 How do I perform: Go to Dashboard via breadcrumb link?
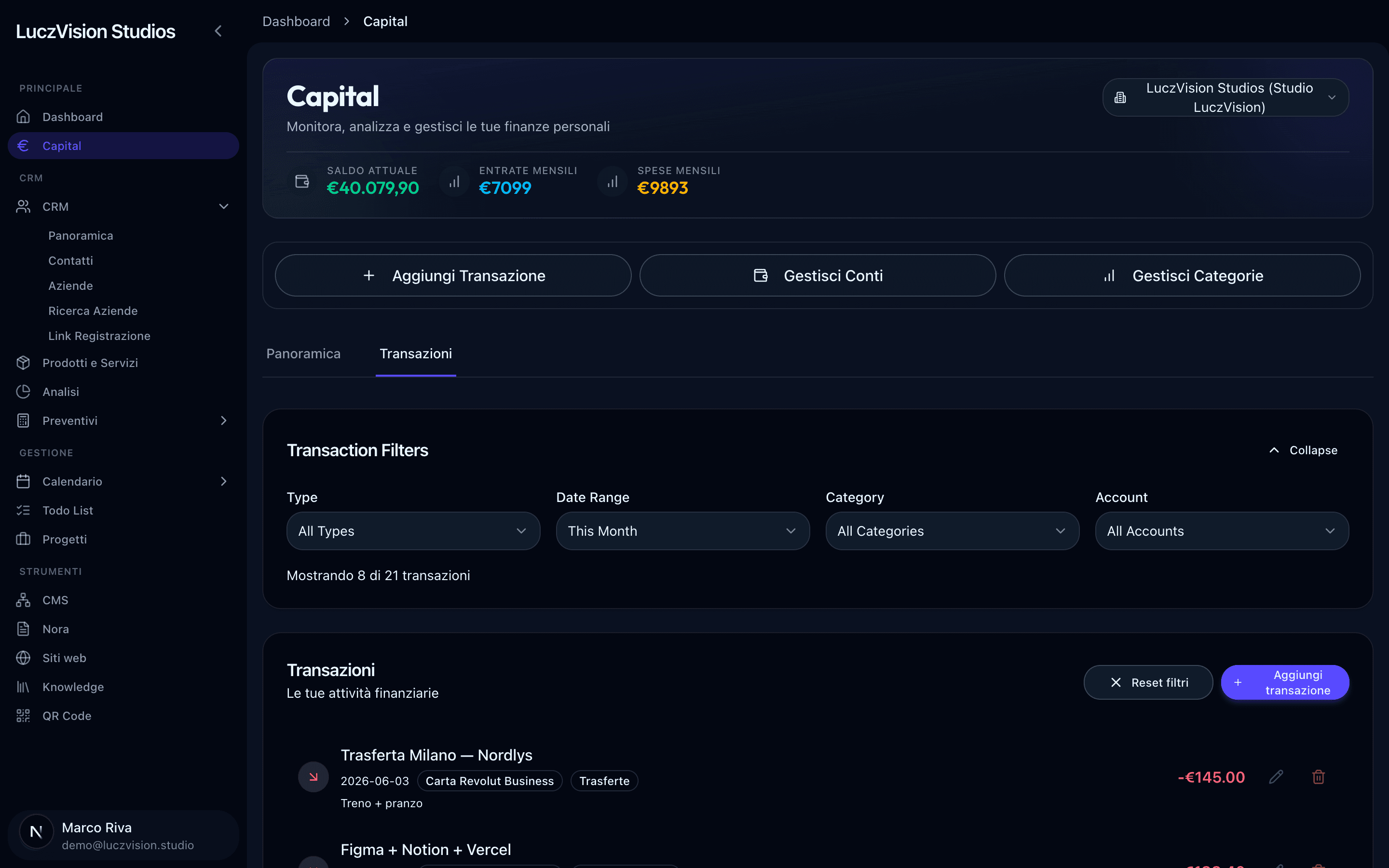click(x=296, y=21)
